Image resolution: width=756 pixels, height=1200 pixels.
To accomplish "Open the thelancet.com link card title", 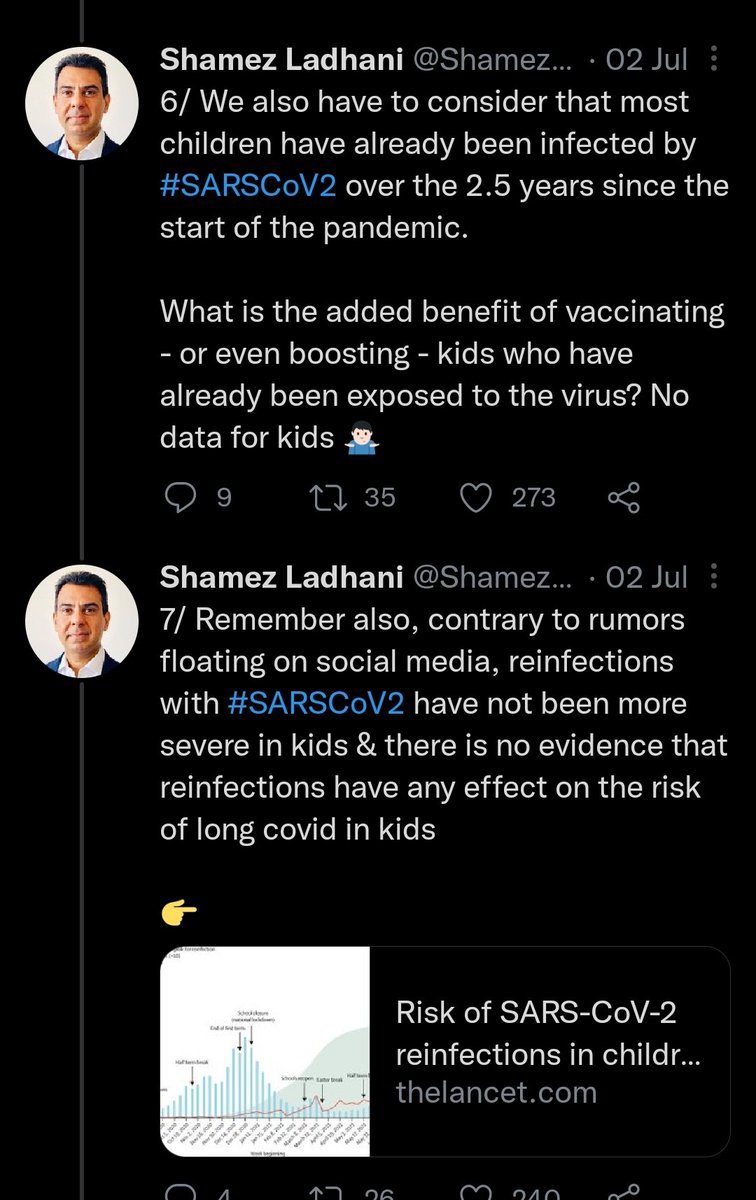I will click(538, 1033).
